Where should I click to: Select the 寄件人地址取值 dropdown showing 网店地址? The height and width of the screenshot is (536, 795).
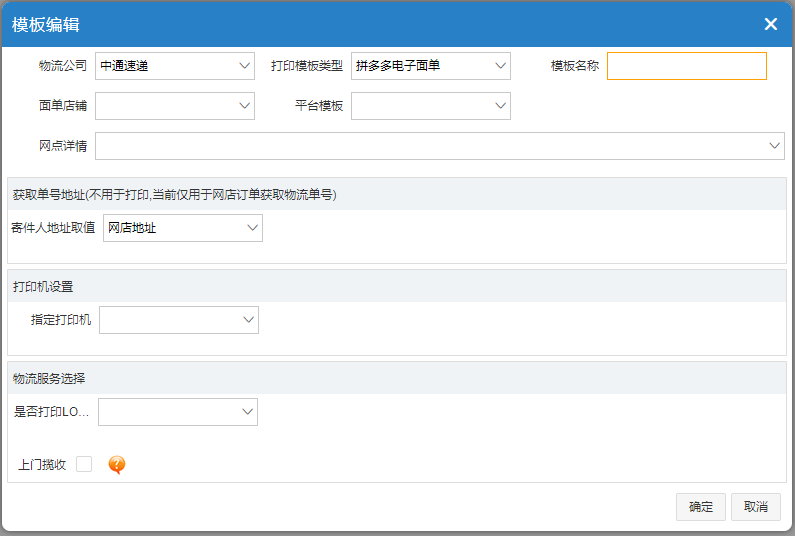183,228
